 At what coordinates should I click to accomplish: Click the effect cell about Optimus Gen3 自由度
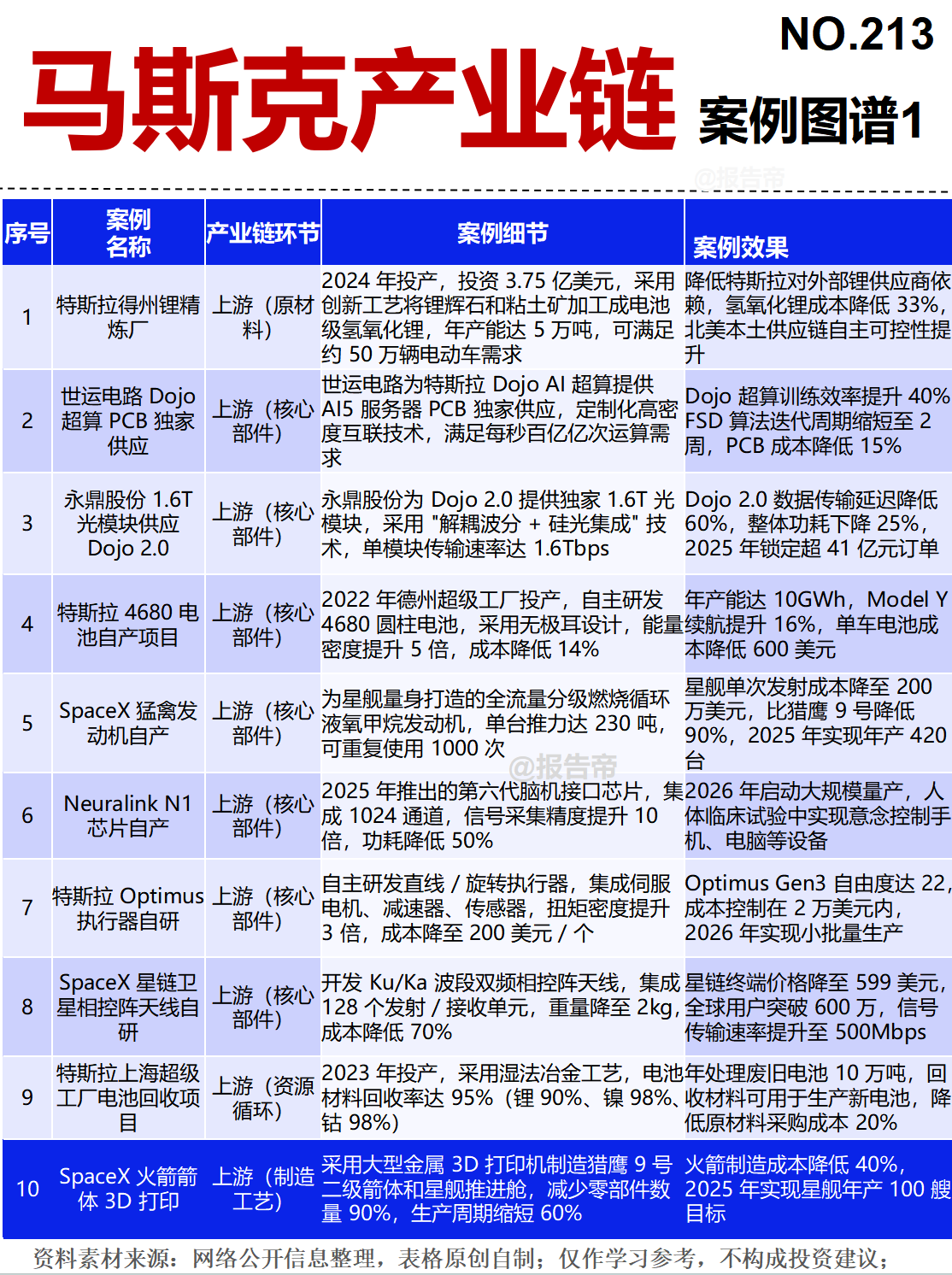818,908
